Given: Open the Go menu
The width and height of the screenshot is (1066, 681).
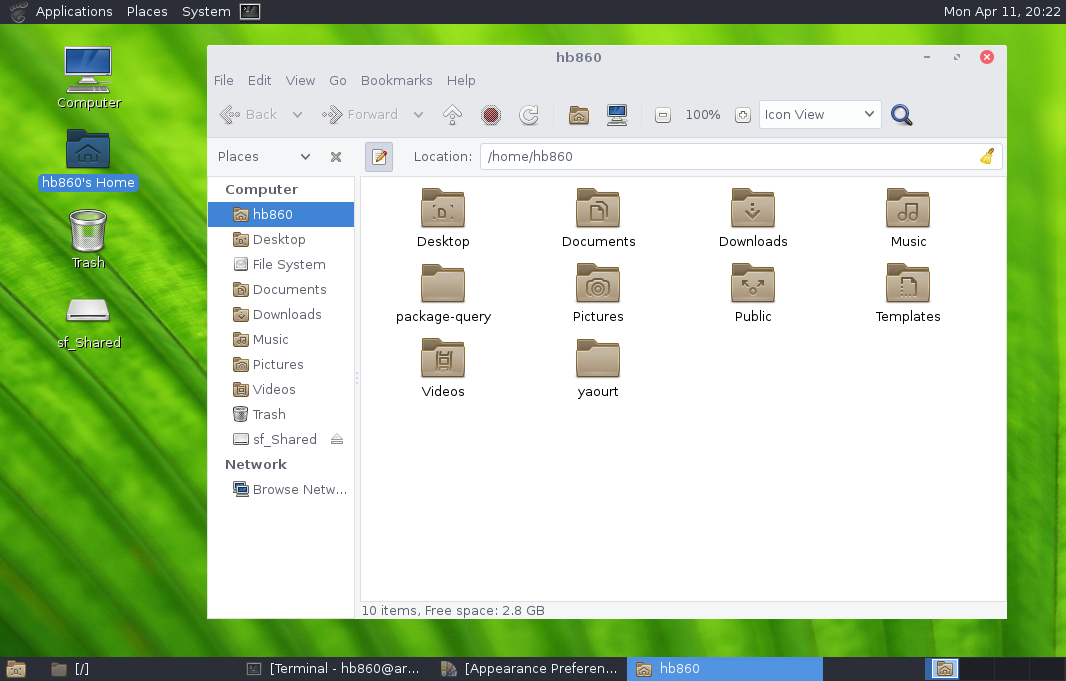Looking at the screenshot, I should coord(337,80).
